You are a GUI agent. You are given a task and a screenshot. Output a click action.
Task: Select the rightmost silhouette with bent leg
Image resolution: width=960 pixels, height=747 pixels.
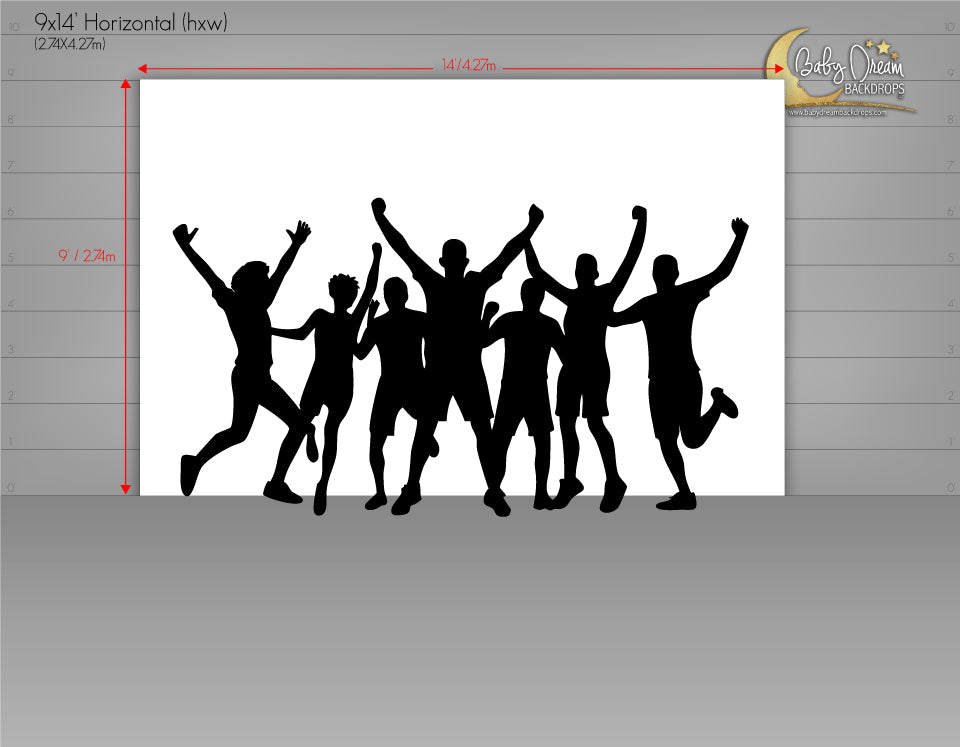tap(677, 360)
